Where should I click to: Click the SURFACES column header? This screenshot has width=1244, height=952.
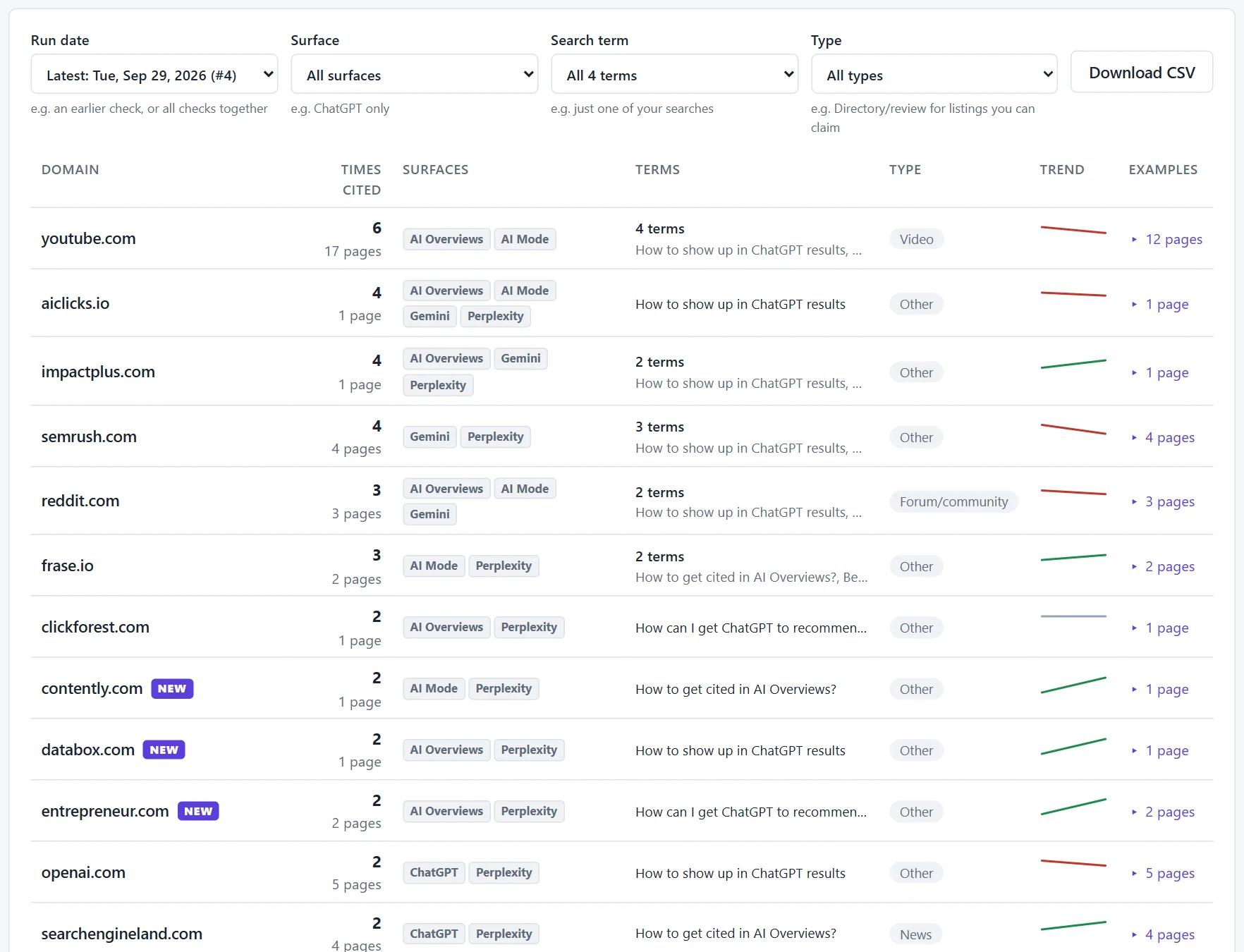click(x=436, y=170)
